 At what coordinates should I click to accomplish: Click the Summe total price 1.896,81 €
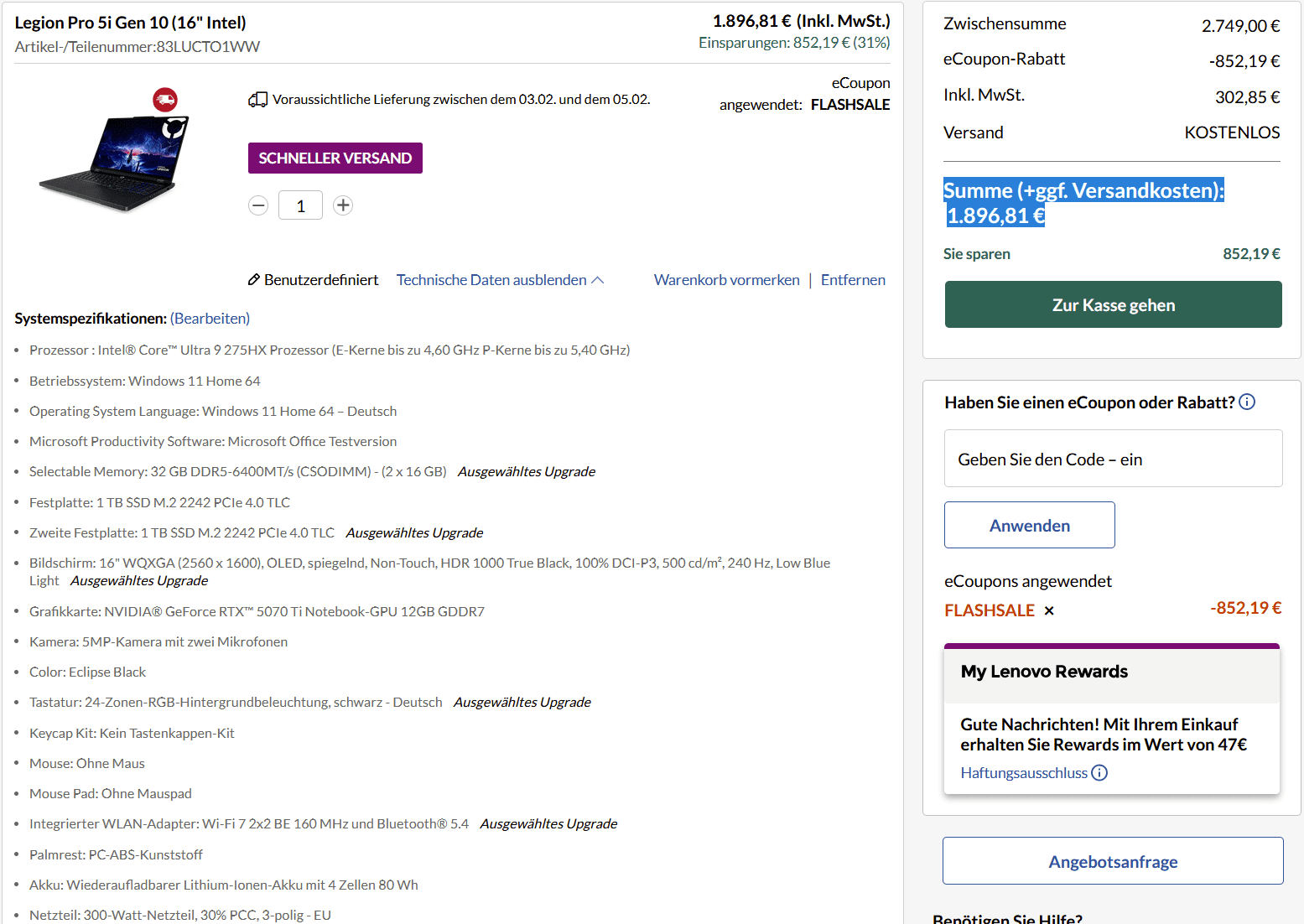pyautogui.click(x=995, y=215)
